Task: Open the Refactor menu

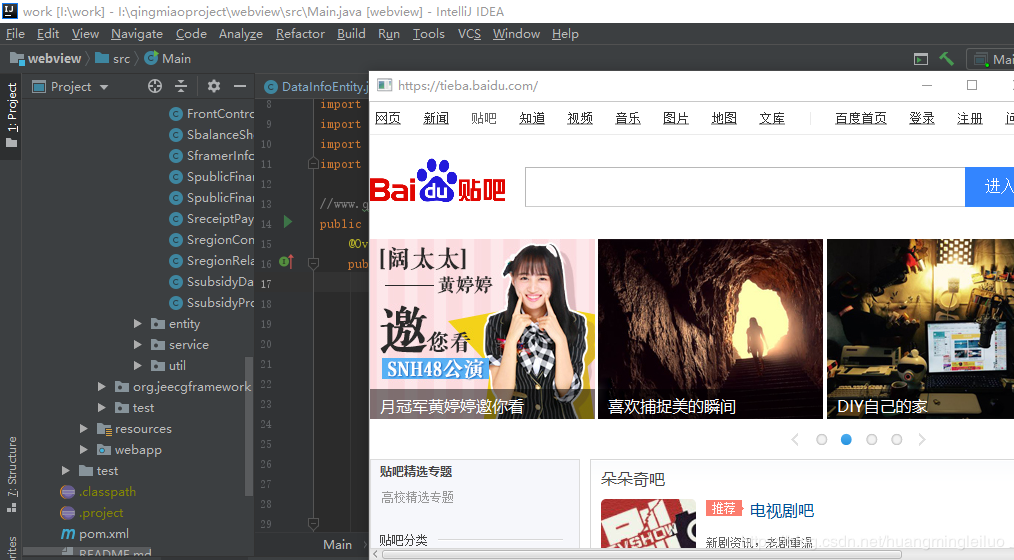Action: [300, 34]
